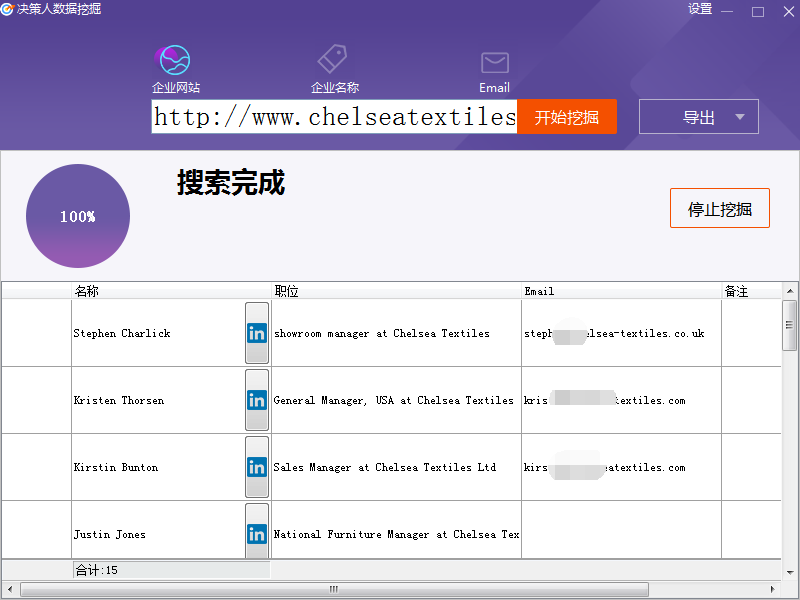Click 'showroom manager at Chelsea Textiles' cell

point(396,333)
